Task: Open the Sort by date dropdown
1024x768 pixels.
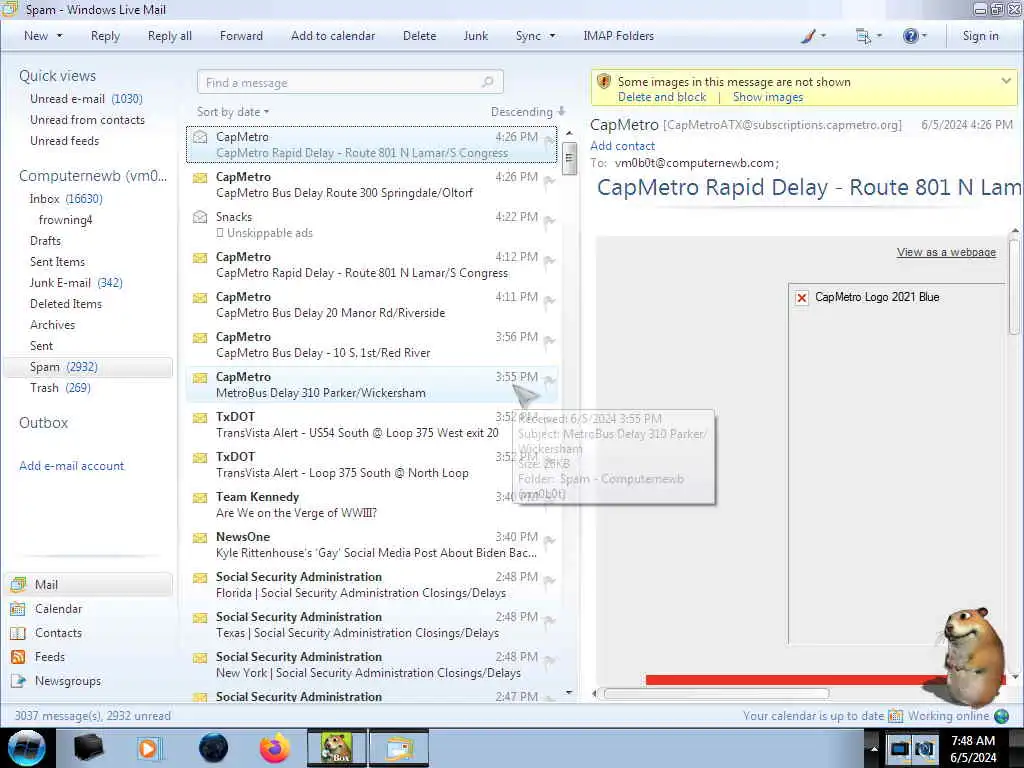Action: pos(233,112)
